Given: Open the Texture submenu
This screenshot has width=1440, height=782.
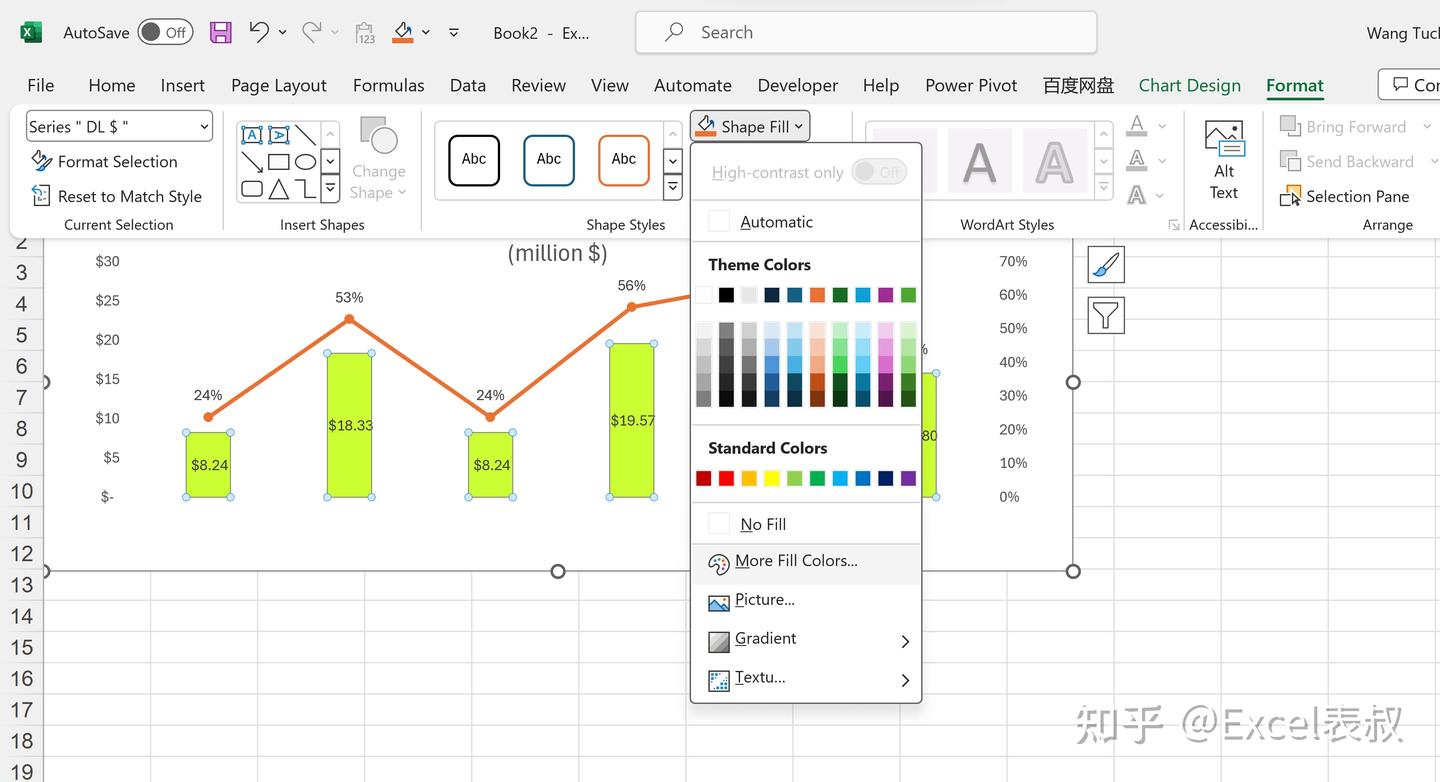Looking at the screenshot, I should click(x=806, y=679).
